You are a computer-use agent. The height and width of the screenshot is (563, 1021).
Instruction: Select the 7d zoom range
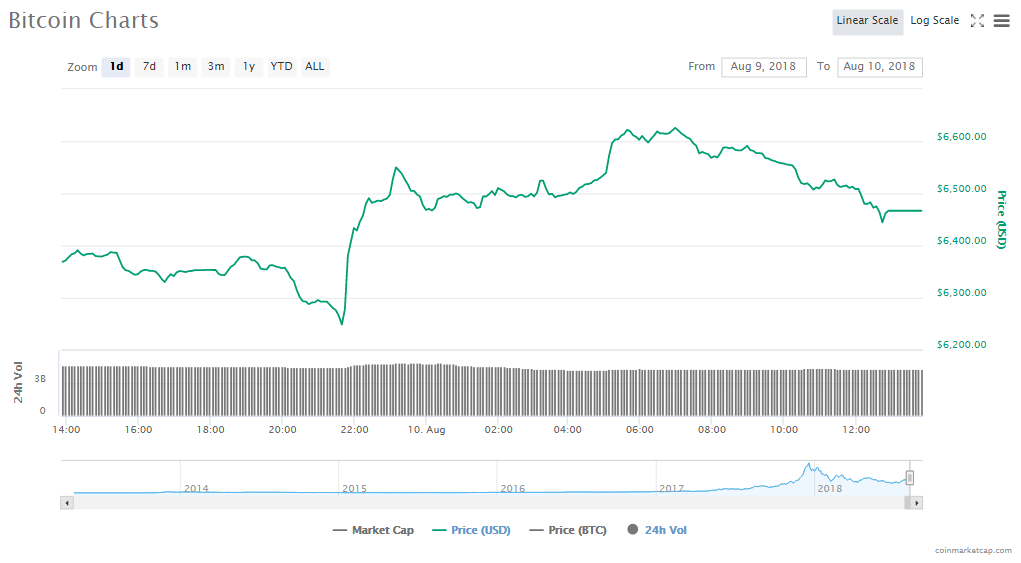pyautogui.click(x=149, y=67)
